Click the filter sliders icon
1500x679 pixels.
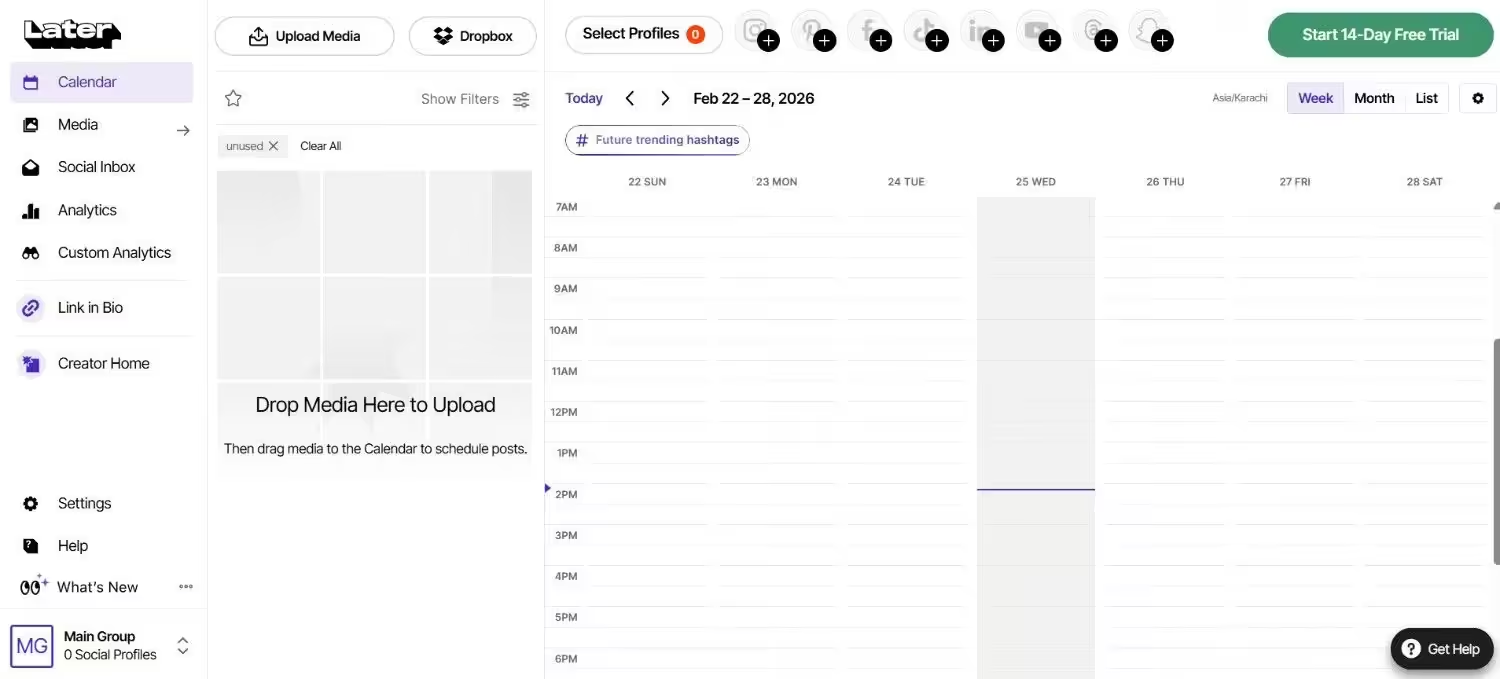coord(521,99)
